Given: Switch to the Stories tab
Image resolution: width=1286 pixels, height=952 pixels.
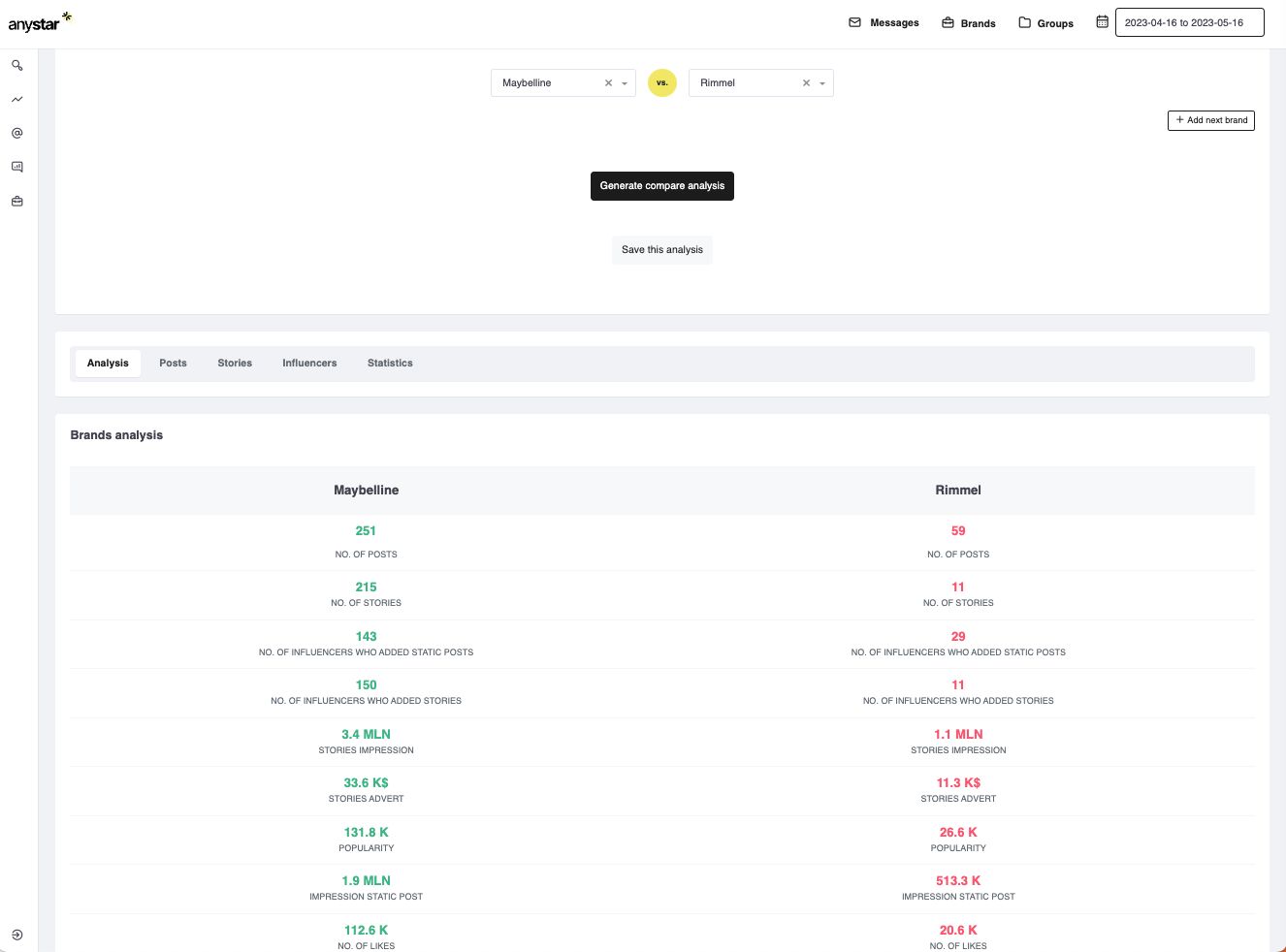Looking at the screenshot, I should tap(235, 364).
